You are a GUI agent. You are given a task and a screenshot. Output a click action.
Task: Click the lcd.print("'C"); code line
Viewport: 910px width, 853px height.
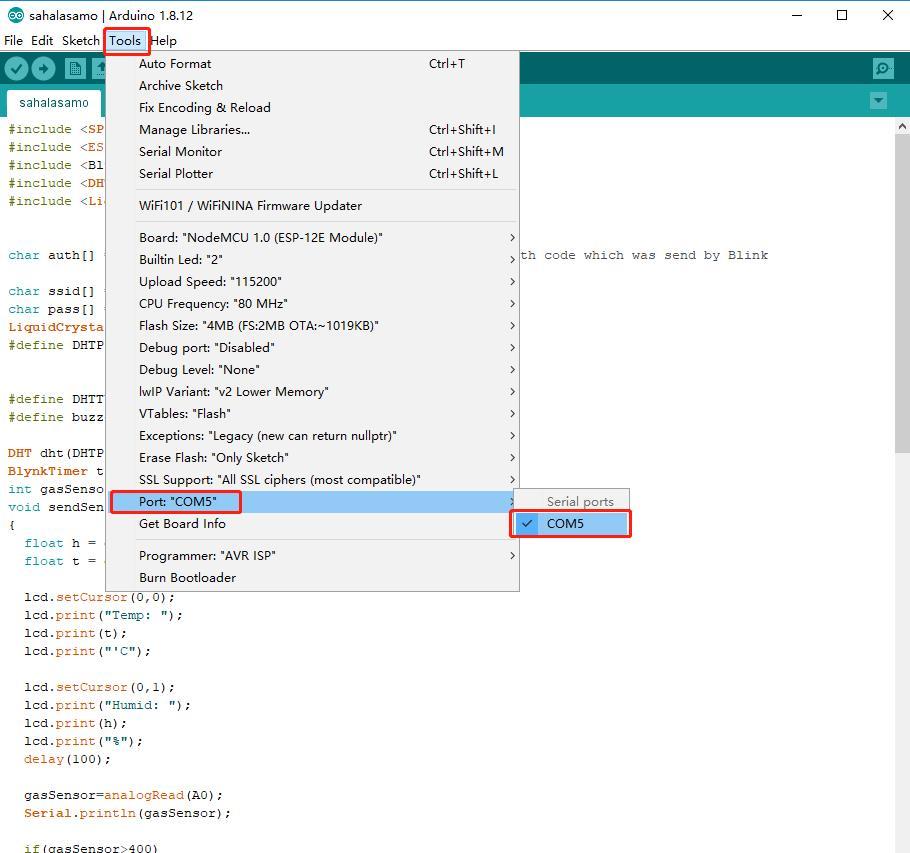point(87,652)
